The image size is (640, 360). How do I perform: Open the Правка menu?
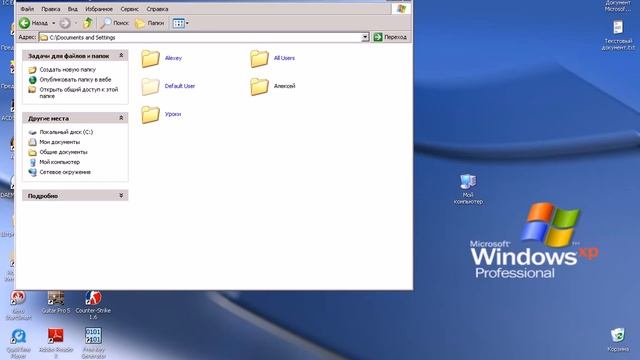coord(51,9)
